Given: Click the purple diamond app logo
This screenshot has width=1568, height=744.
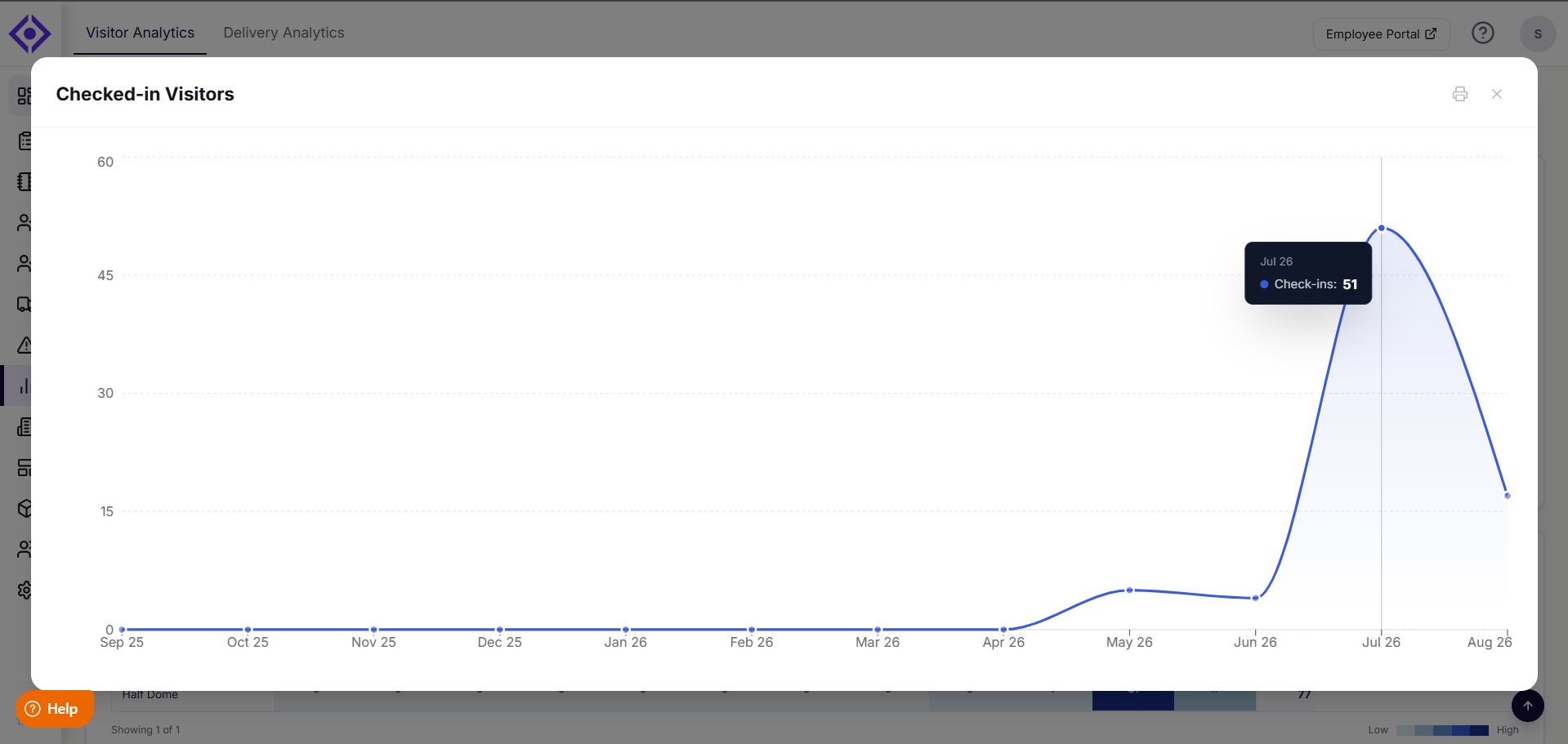Looking at the screenshot, I should click(30, 33).
